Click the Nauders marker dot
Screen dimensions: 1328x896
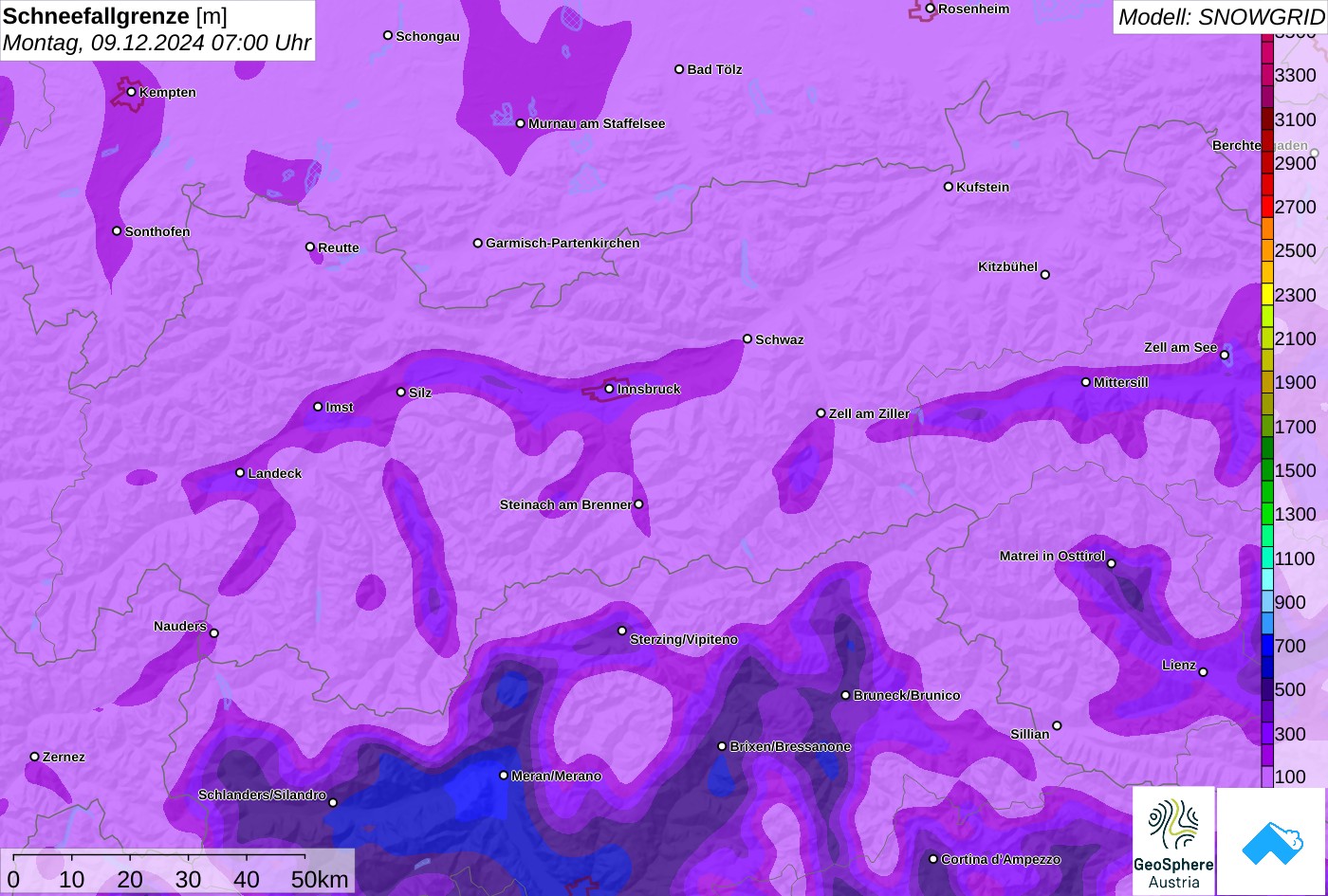(214, 633)
